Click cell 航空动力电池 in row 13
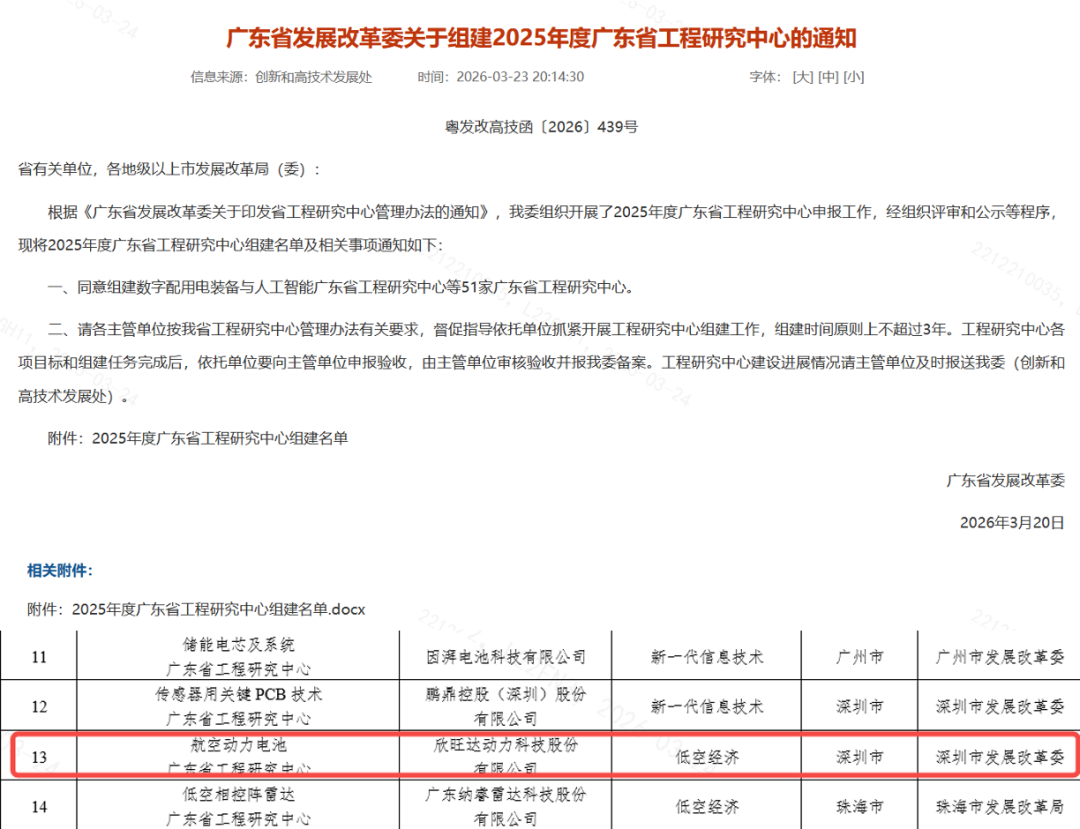 (x=238, y=745)
